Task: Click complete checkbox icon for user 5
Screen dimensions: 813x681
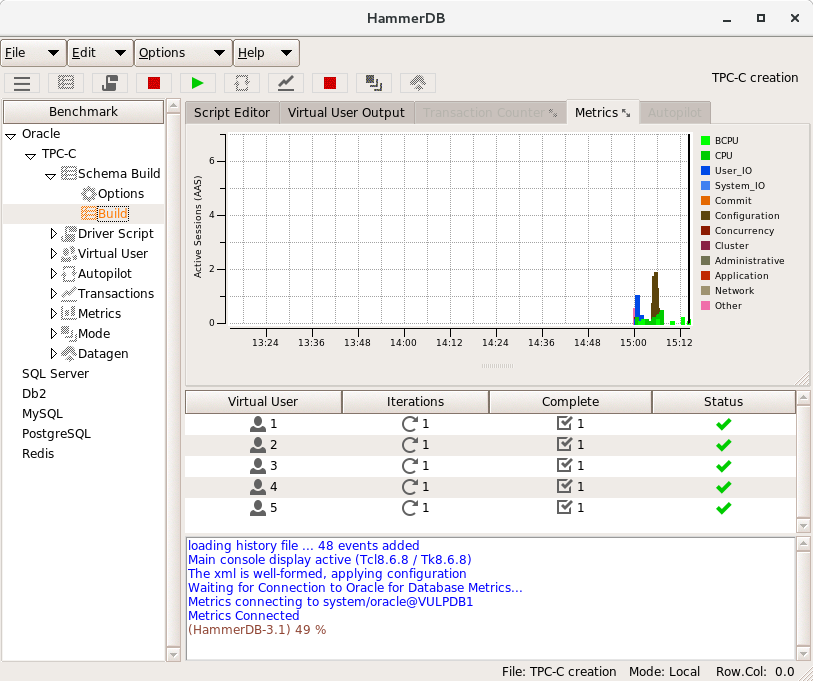Action: click(x=564, y=507)
